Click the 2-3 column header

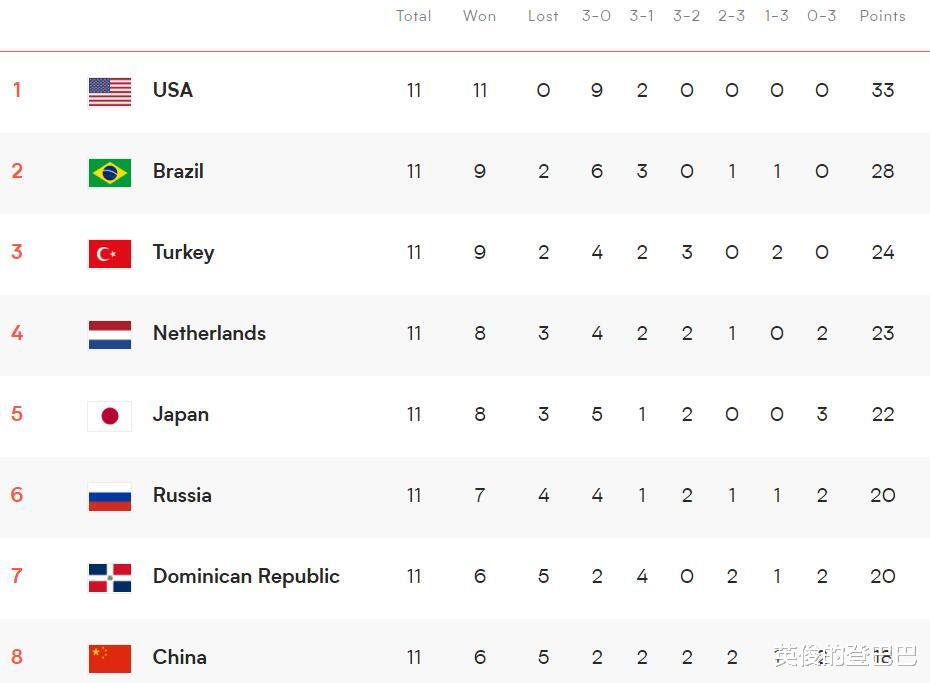[x=731, y=16]
